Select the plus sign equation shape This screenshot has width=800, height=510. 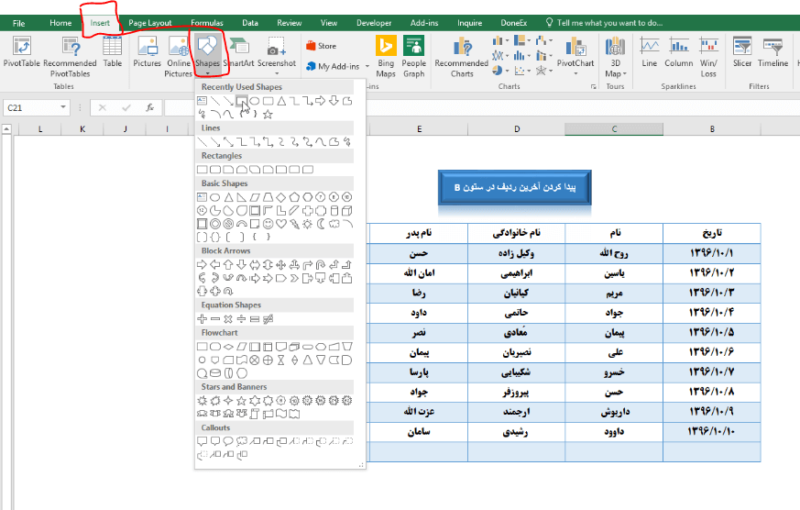(x=202, y=318)
